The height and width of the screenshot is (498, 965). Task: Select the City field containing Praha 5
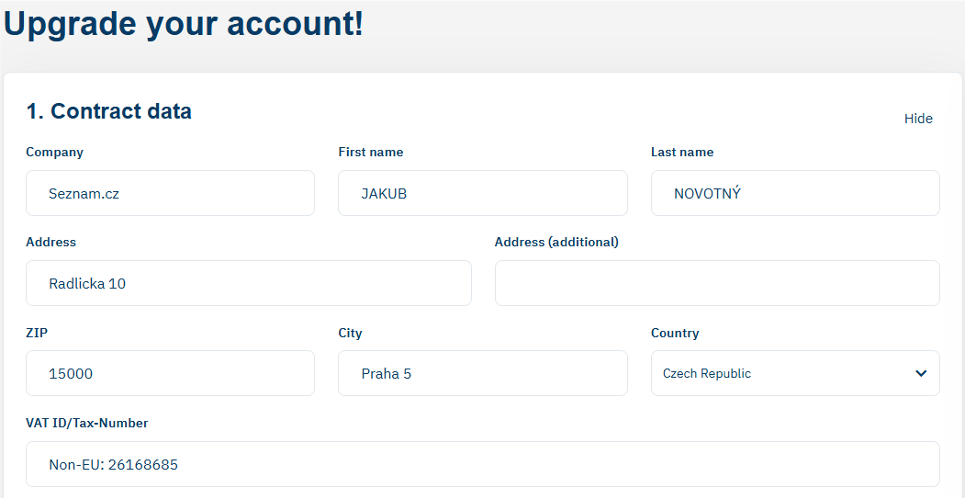coord(482,373)
